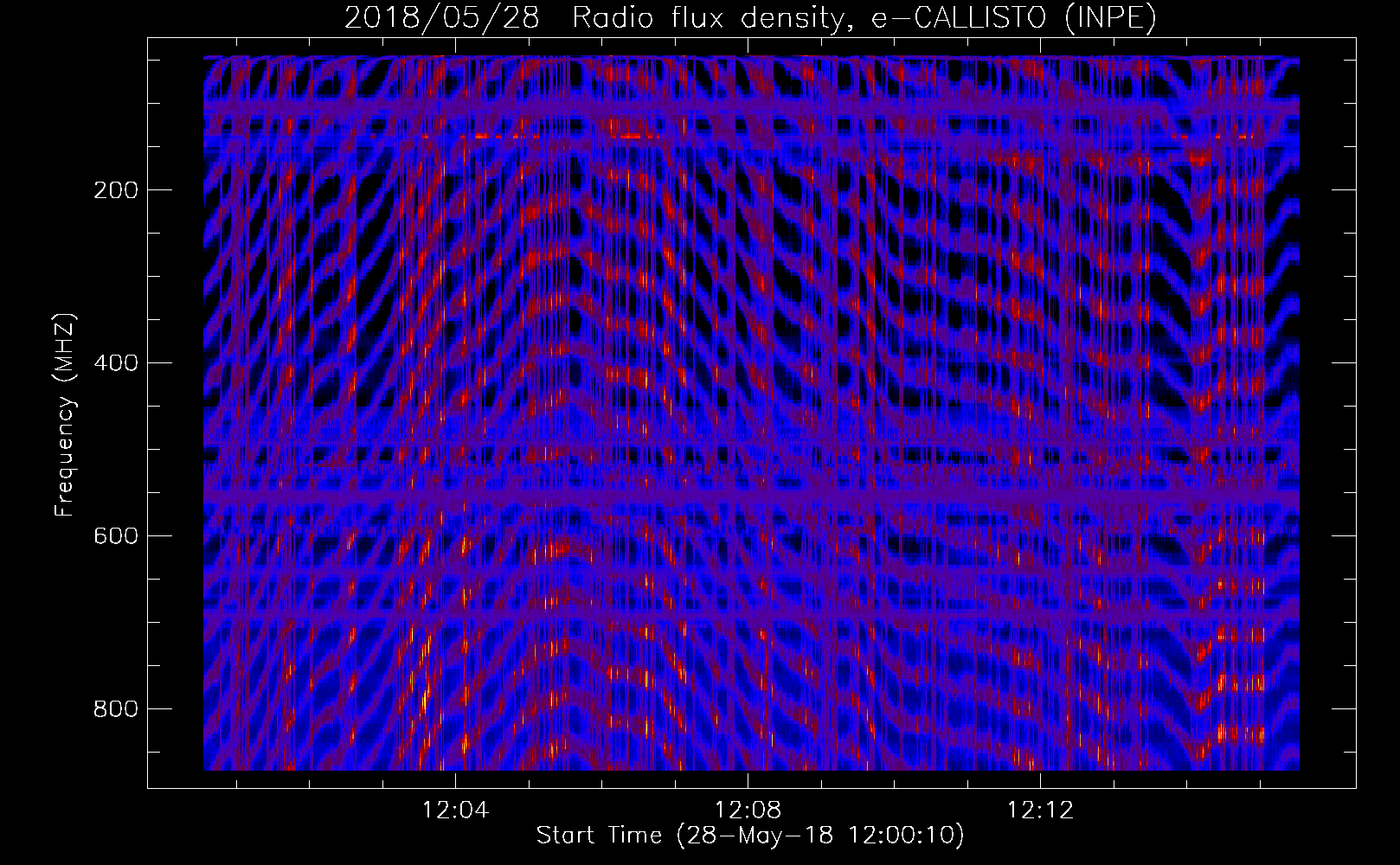Click the "Start Time (28-May-18 12:00:10)" label
The image size is (1400, 865).
[x=749, y=836]
